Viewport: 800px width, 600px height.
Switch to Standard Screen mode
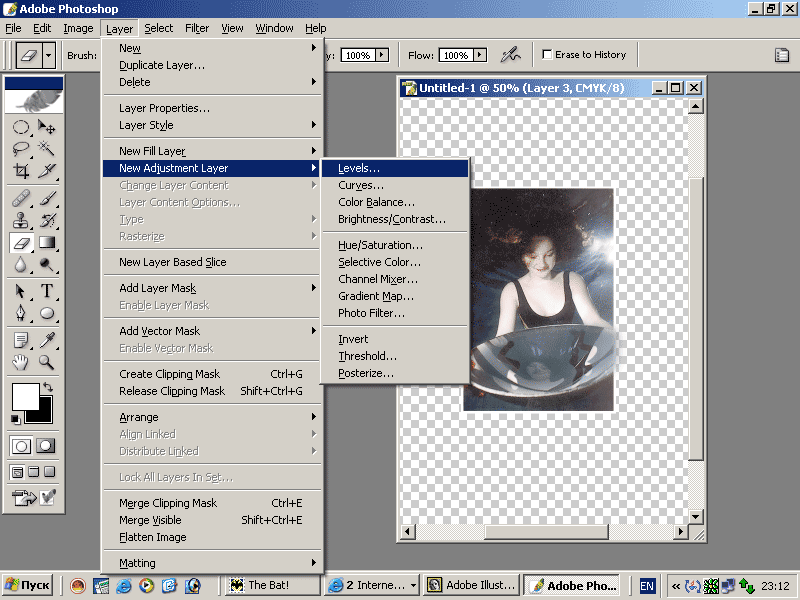tap(17, 472)
